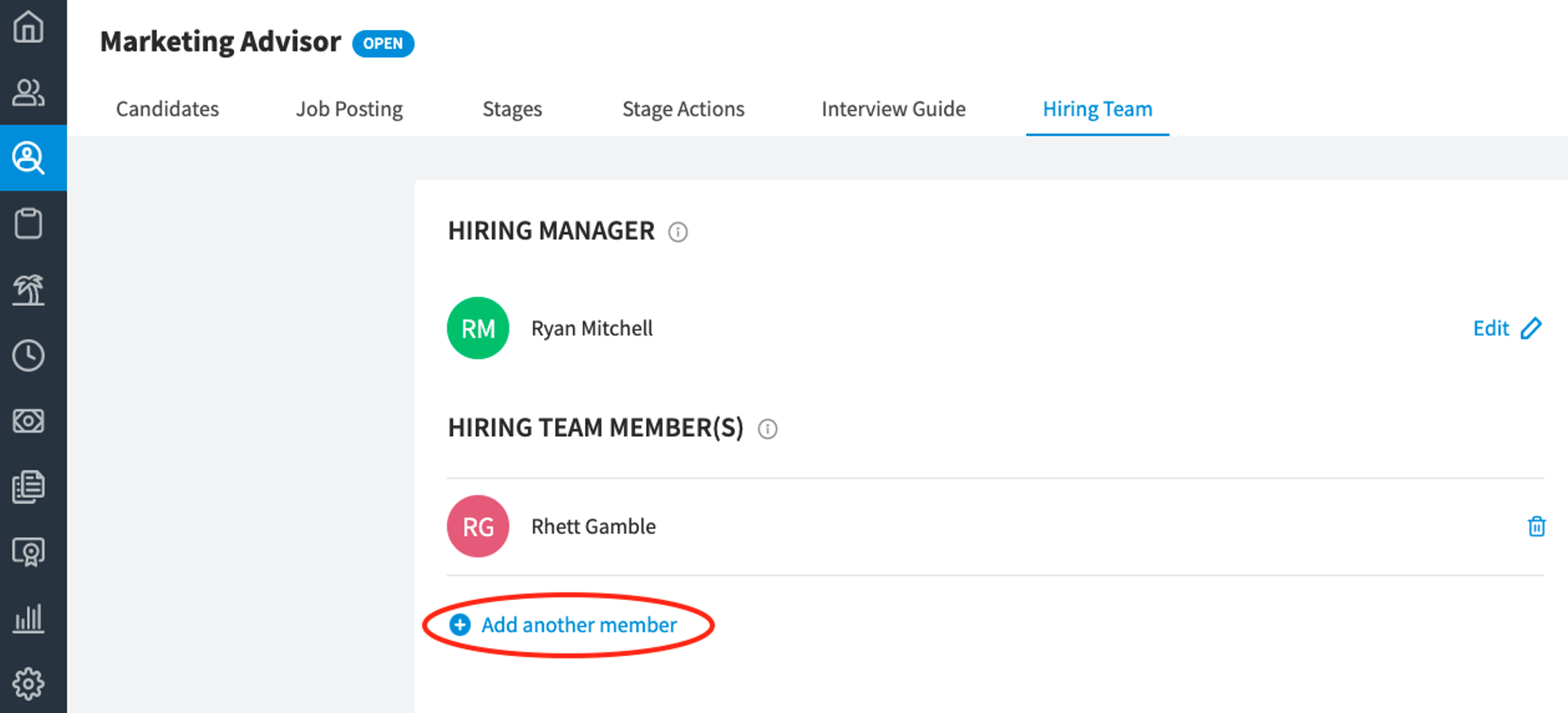This screenshot has width=1568, height=713.
Task: Open the People icon in sidebar
Action: (28, 93)
